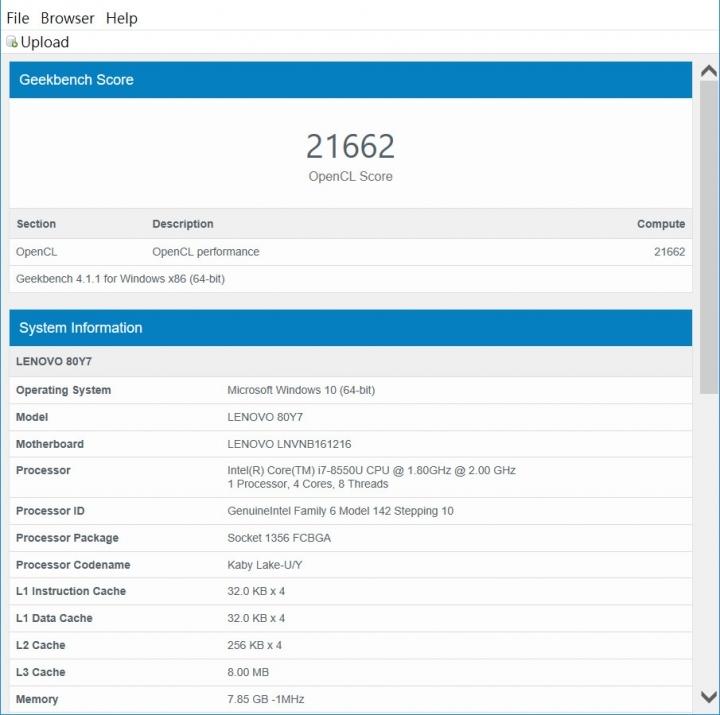Click the Model value LENOVO 80Y7
This screenshot has width=720, height=715.
(265, 417)
